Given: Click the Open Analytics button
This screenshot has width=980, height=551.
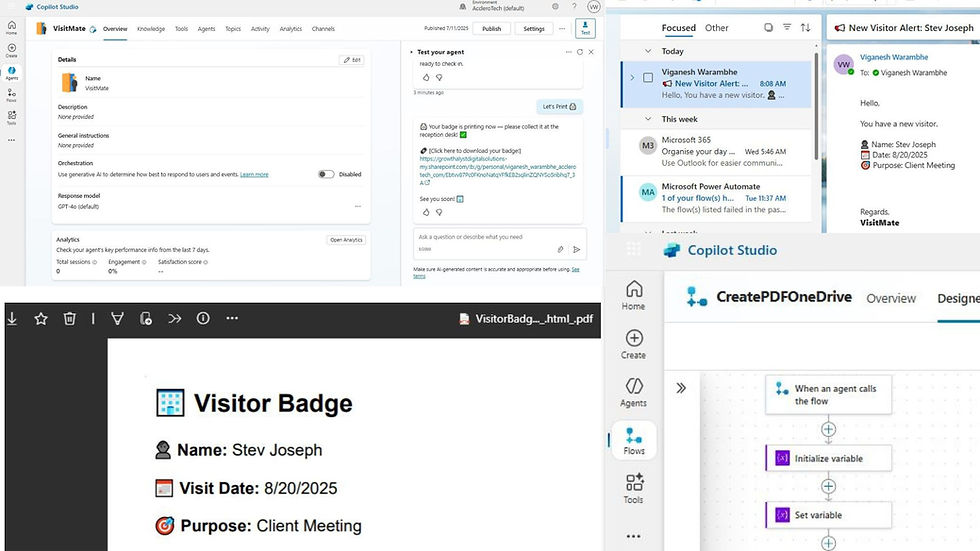Looking at the screenshot, I should (346, 240).
